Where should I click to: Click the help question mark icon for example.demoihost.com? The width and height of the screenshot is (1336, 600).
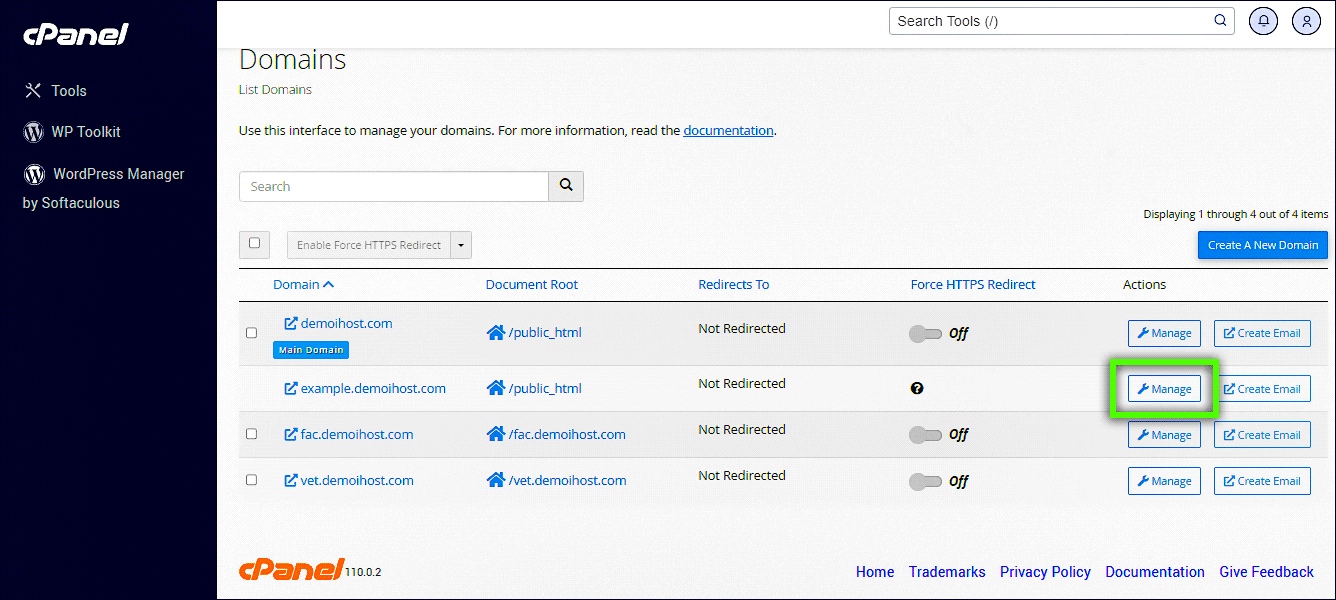tap(917, 388)
